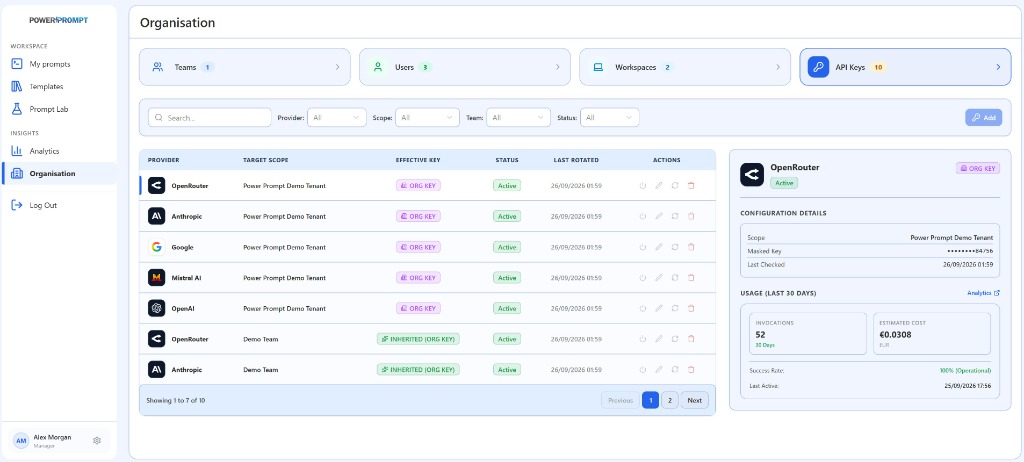Go to Templates section
Viewport: 1024px width, 462px height.
point(59,86)
